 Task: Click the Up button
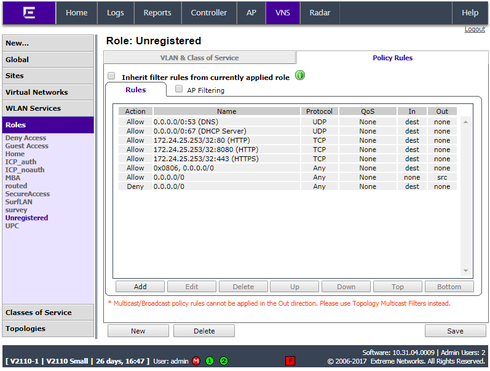click(x=295, y=287)
